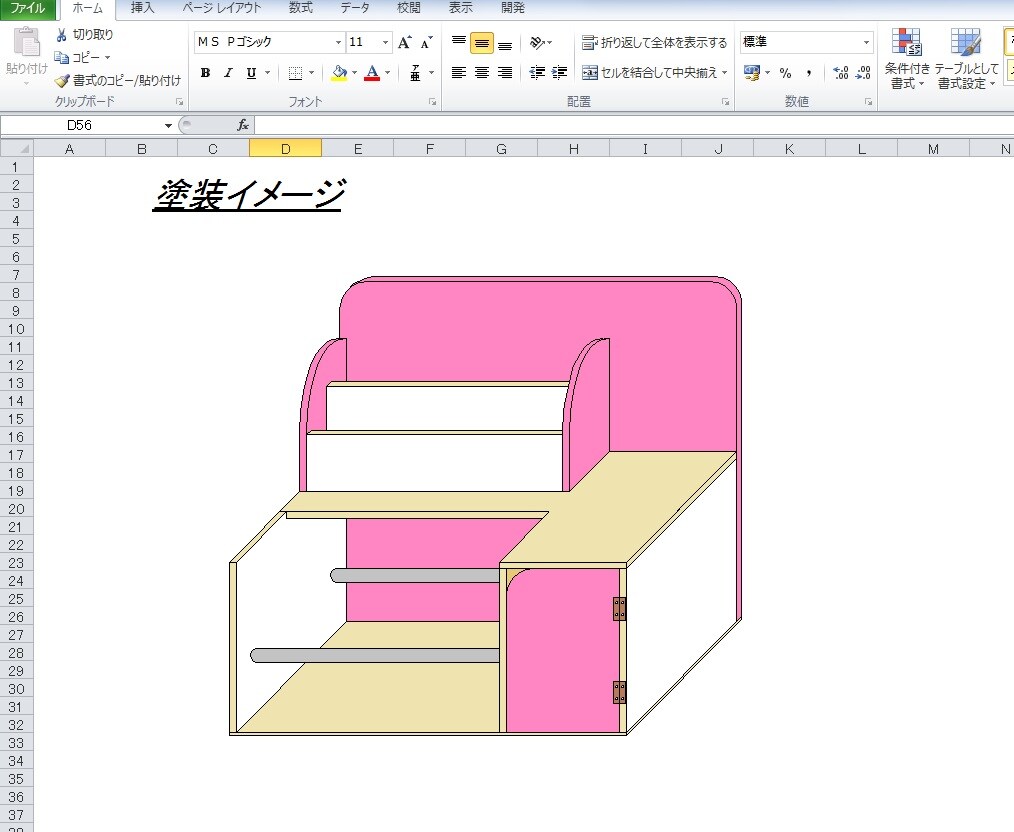The image size is (1014, 832).
Task: Open number format dropdown 標準
Action: pyautogui.click(x=867, y=43)
